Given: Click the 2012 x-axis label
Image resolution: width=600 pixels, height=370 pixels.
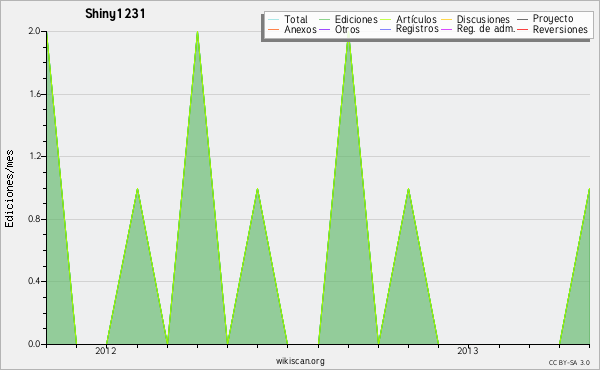Looking at the screenshot, I should tap(106, 351).
